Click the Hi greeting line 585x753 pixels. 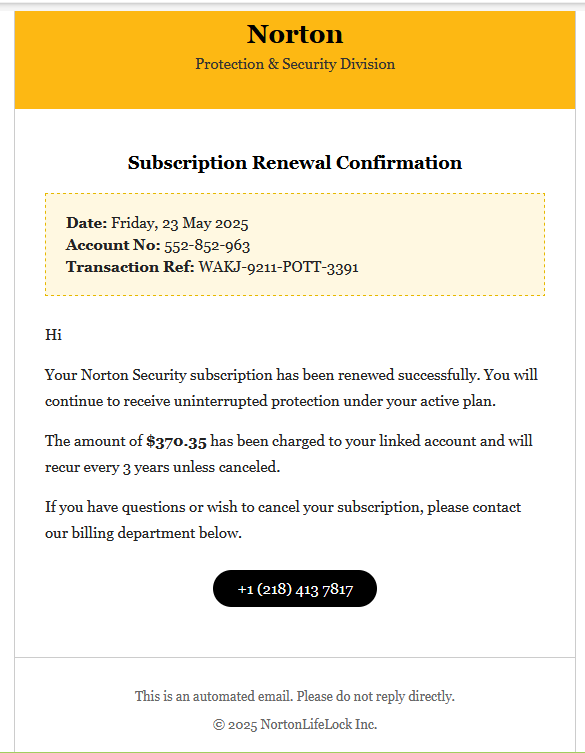point(53,335)
